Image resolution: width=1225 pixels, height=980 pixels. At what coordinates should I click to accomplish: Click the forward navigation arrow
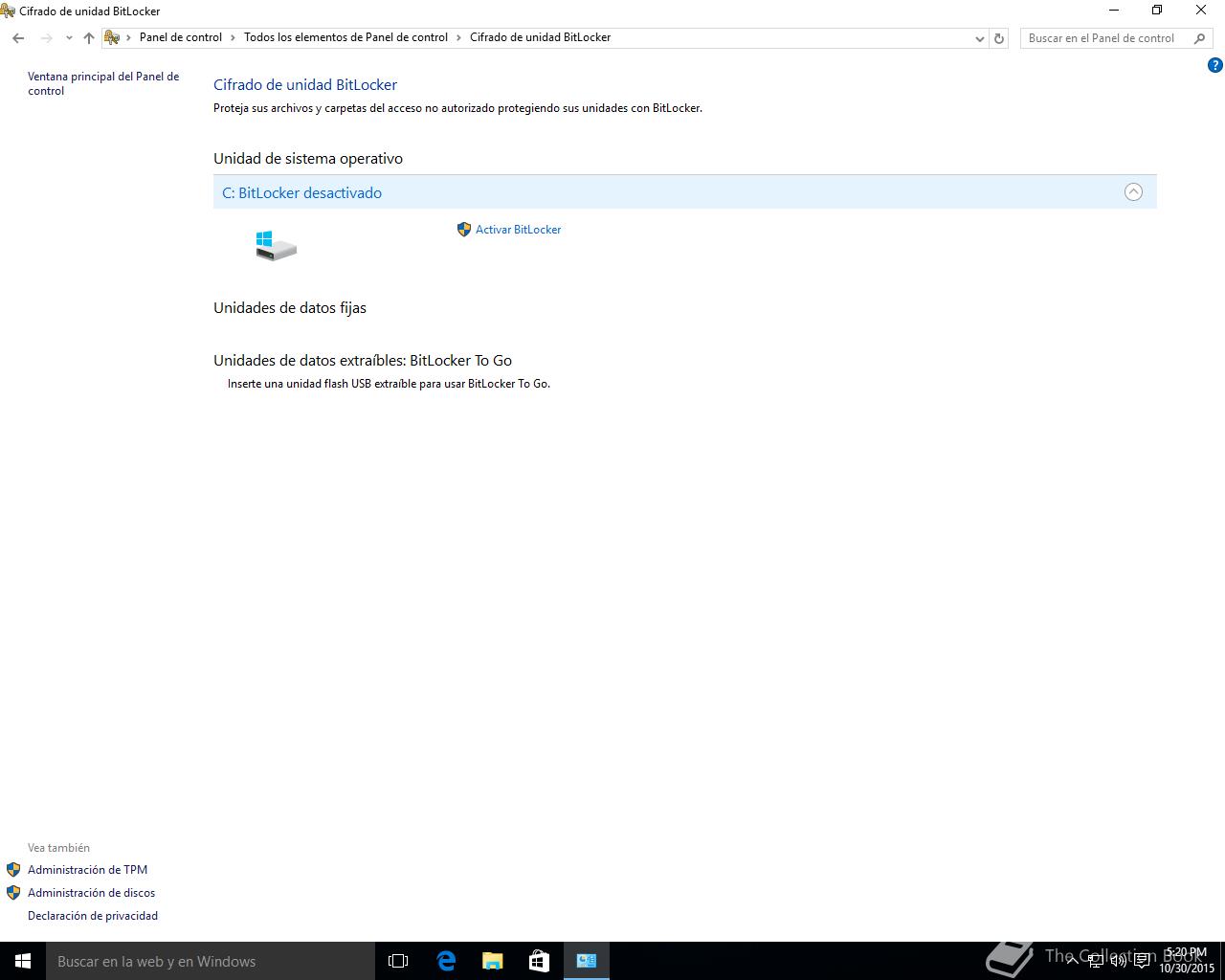click(46, 38)
